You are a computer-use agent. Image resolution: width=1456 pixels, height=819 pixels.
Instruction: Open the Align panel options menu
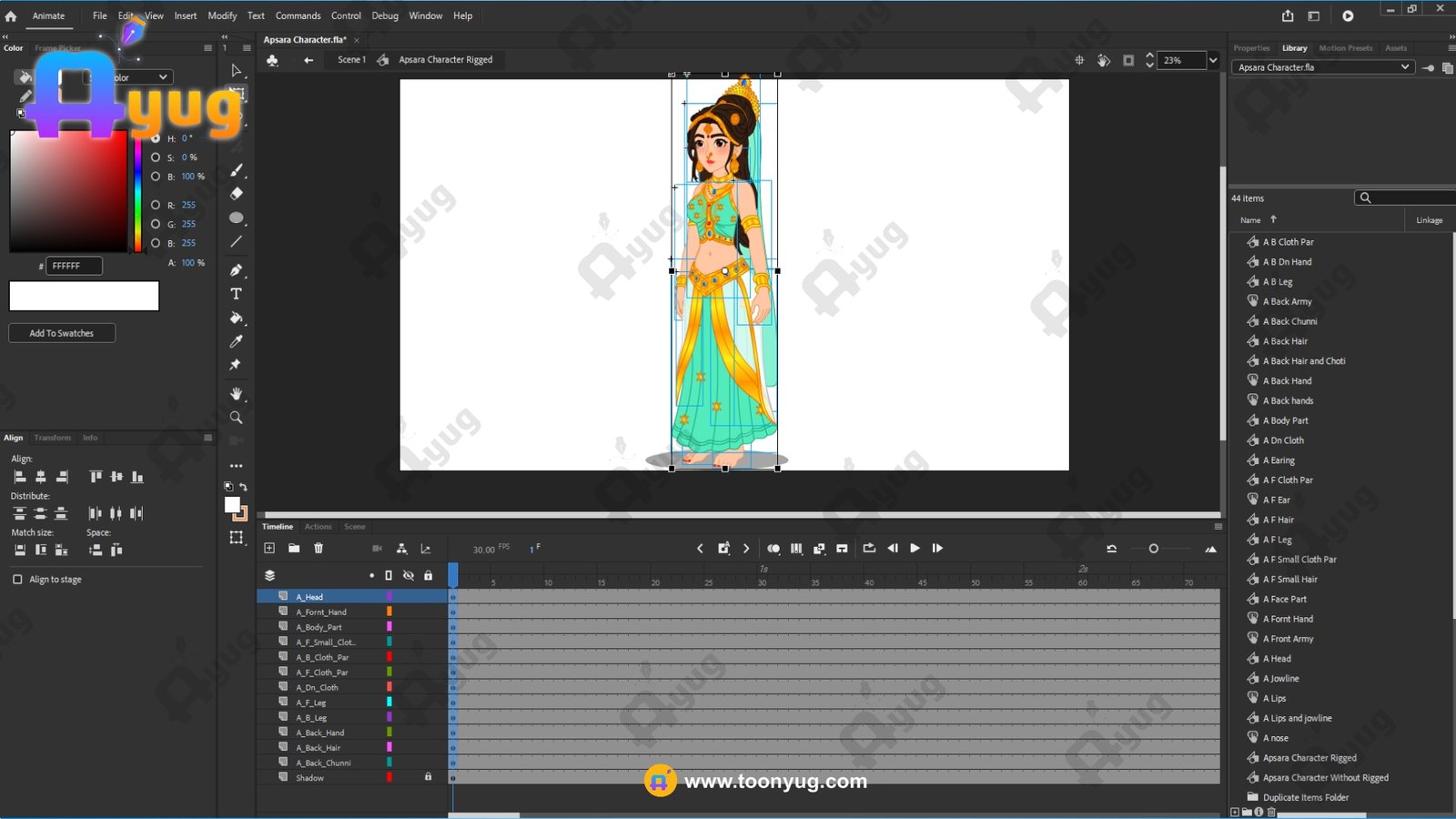[x=207, y=438]
